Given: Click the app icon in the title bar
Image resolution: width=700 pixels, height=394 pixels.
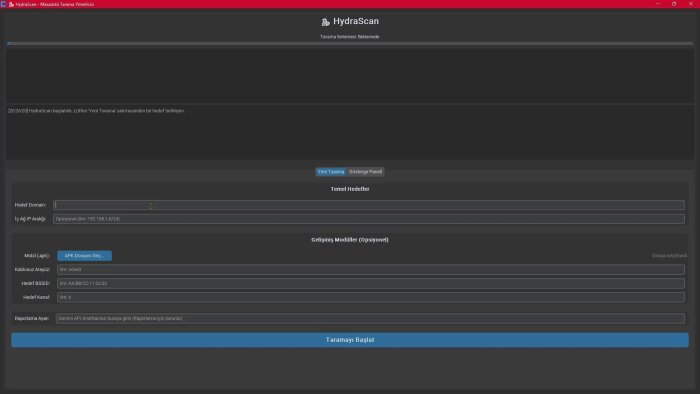Looking at the screenshot, I should coord(4,4).
